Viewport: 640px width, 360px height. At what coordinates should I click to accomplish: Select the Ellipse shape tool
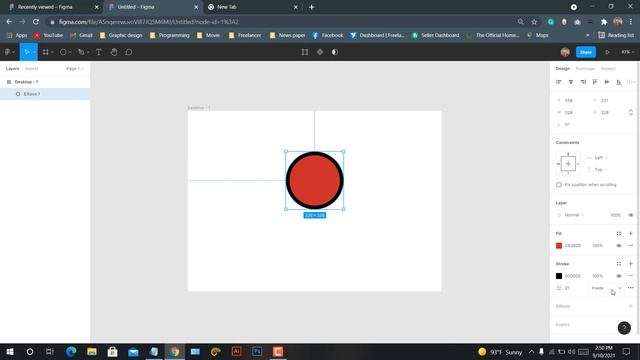tap(63, 52)
